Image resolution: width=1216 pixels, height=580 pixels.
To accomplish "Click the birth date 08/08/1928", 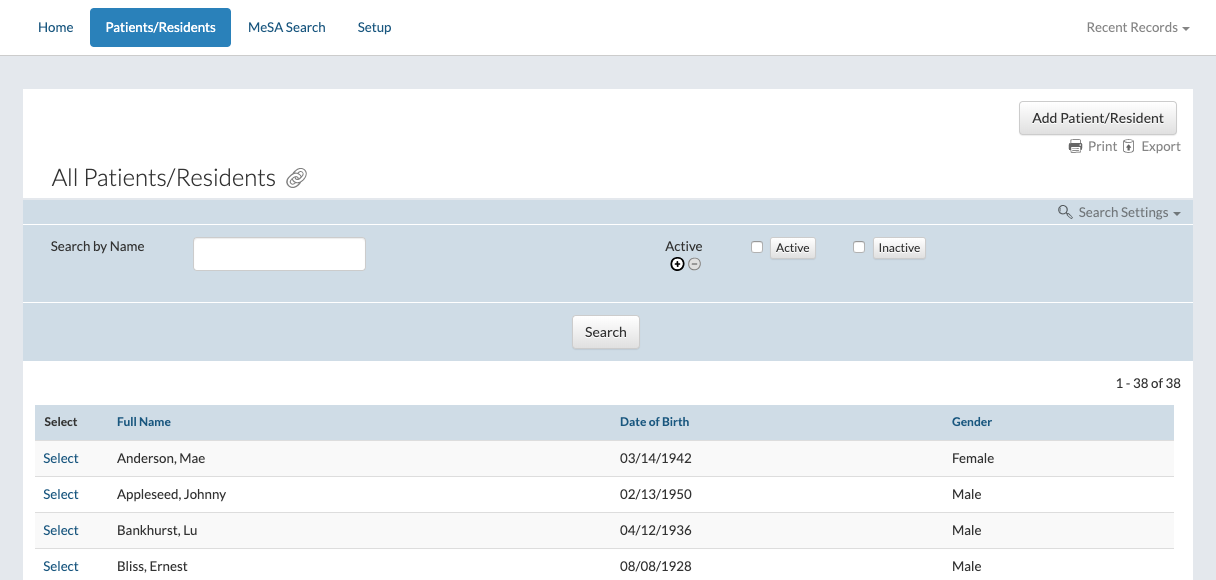I will (x=656, y=566).
